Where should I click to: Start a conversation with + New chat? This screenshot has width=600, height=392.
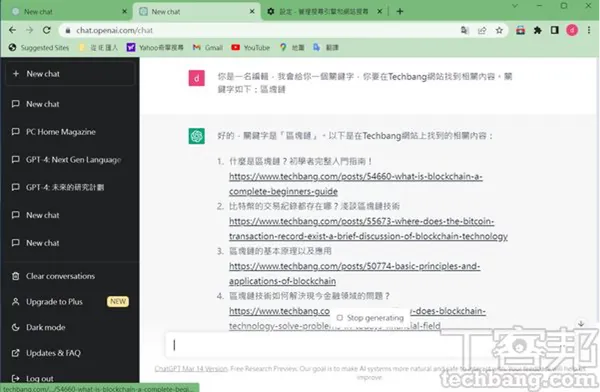70,74
